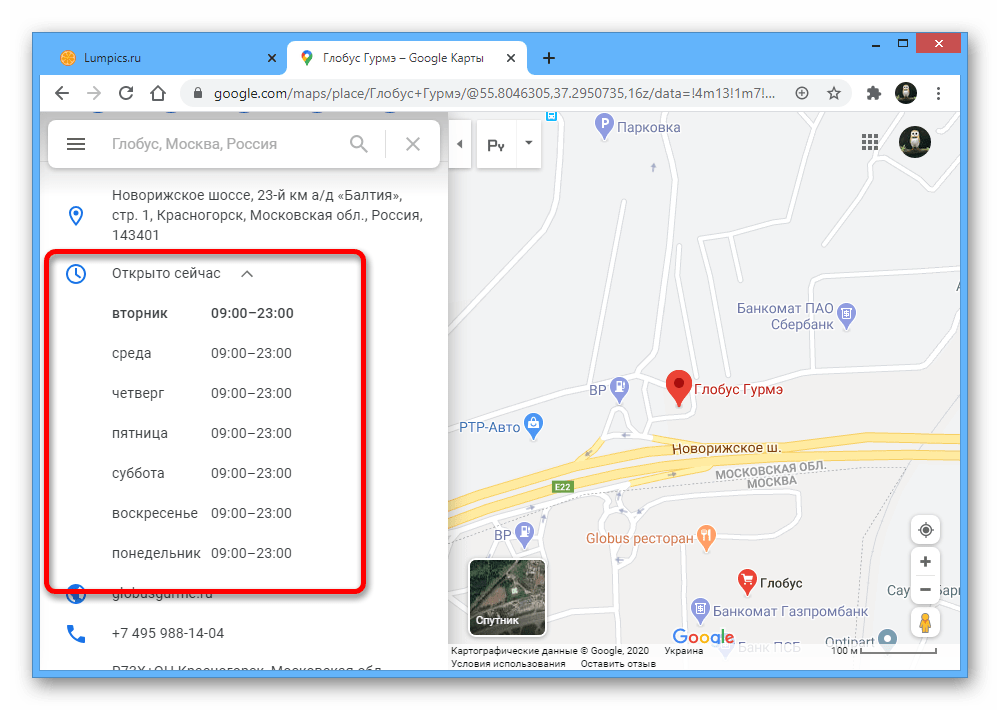Open the Google Maps hamburger menu

[76, 144]
